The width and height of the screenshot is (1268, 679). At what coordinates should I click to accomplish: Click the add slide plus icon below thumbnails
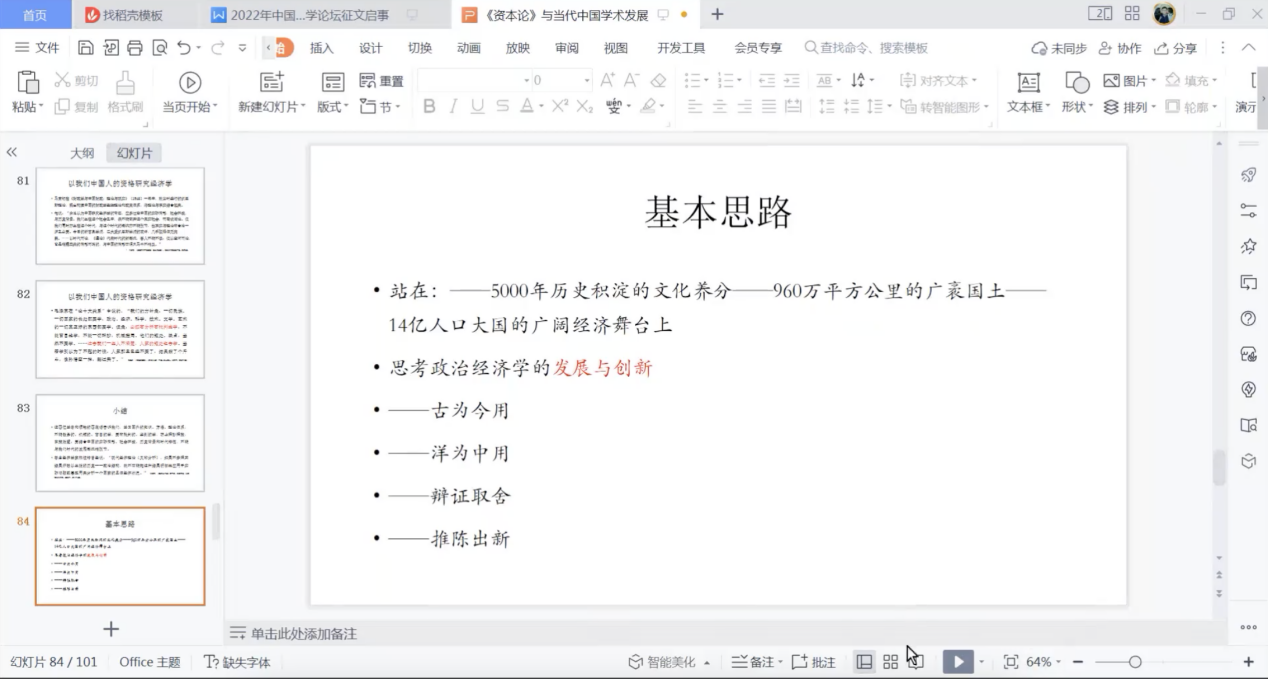point(111,629)
